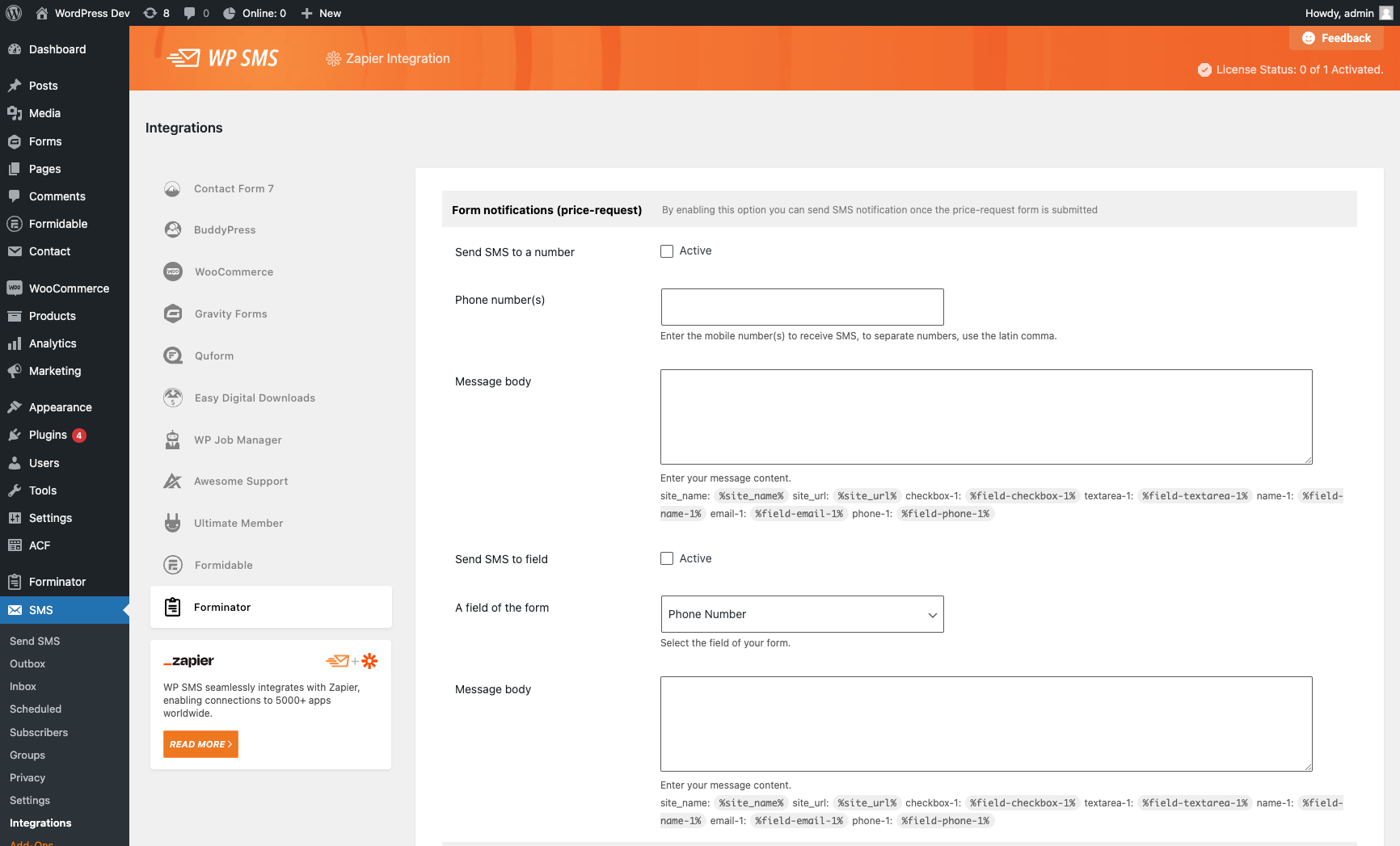Click the Feedback button
Image resolution: width=1400 pixels, height=846 pixels.
click(1336, 38)
